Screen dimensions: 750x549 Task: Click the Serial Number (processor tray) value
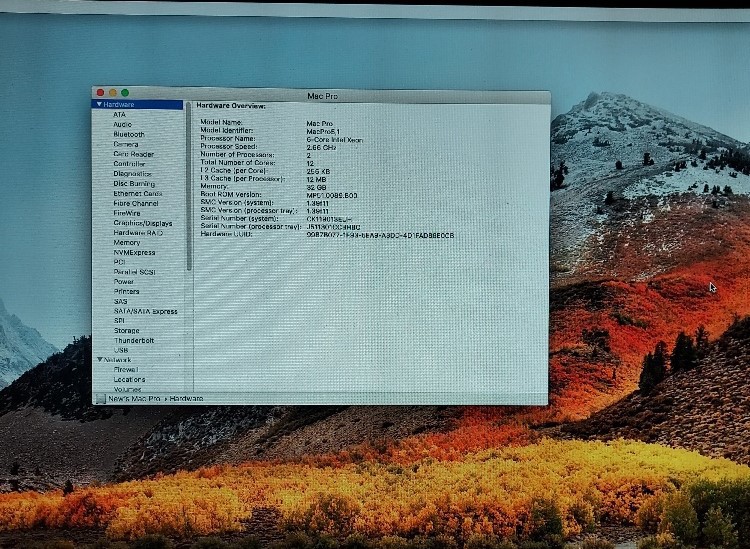pyautogui.click(x=333, y=227)
